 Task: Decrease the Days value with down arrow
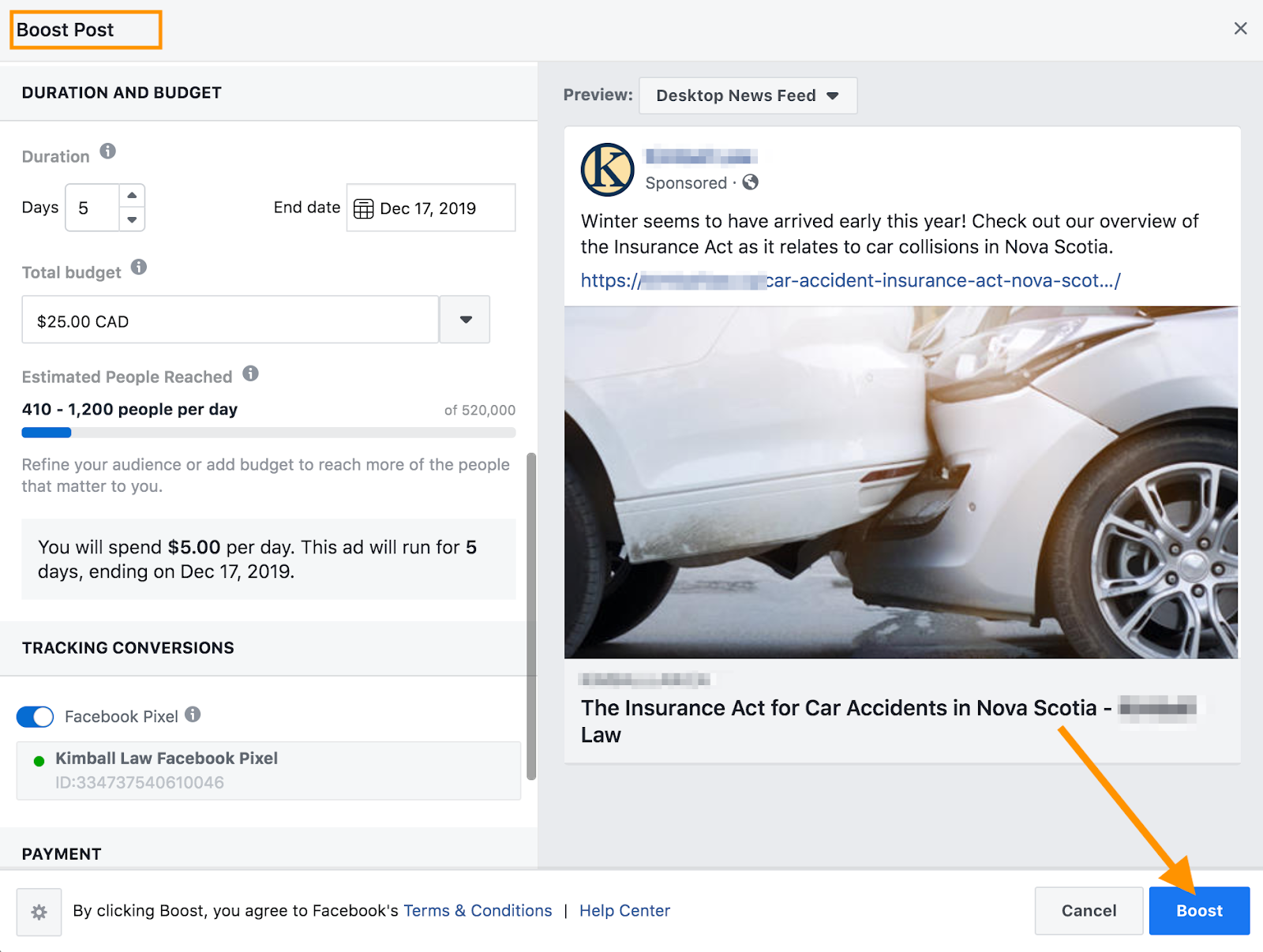click(x=132, y=219)
